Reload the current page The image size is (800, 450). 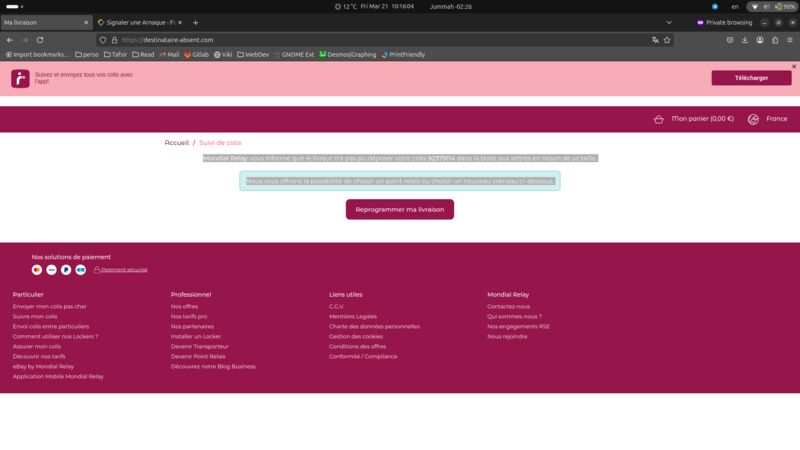40,40
